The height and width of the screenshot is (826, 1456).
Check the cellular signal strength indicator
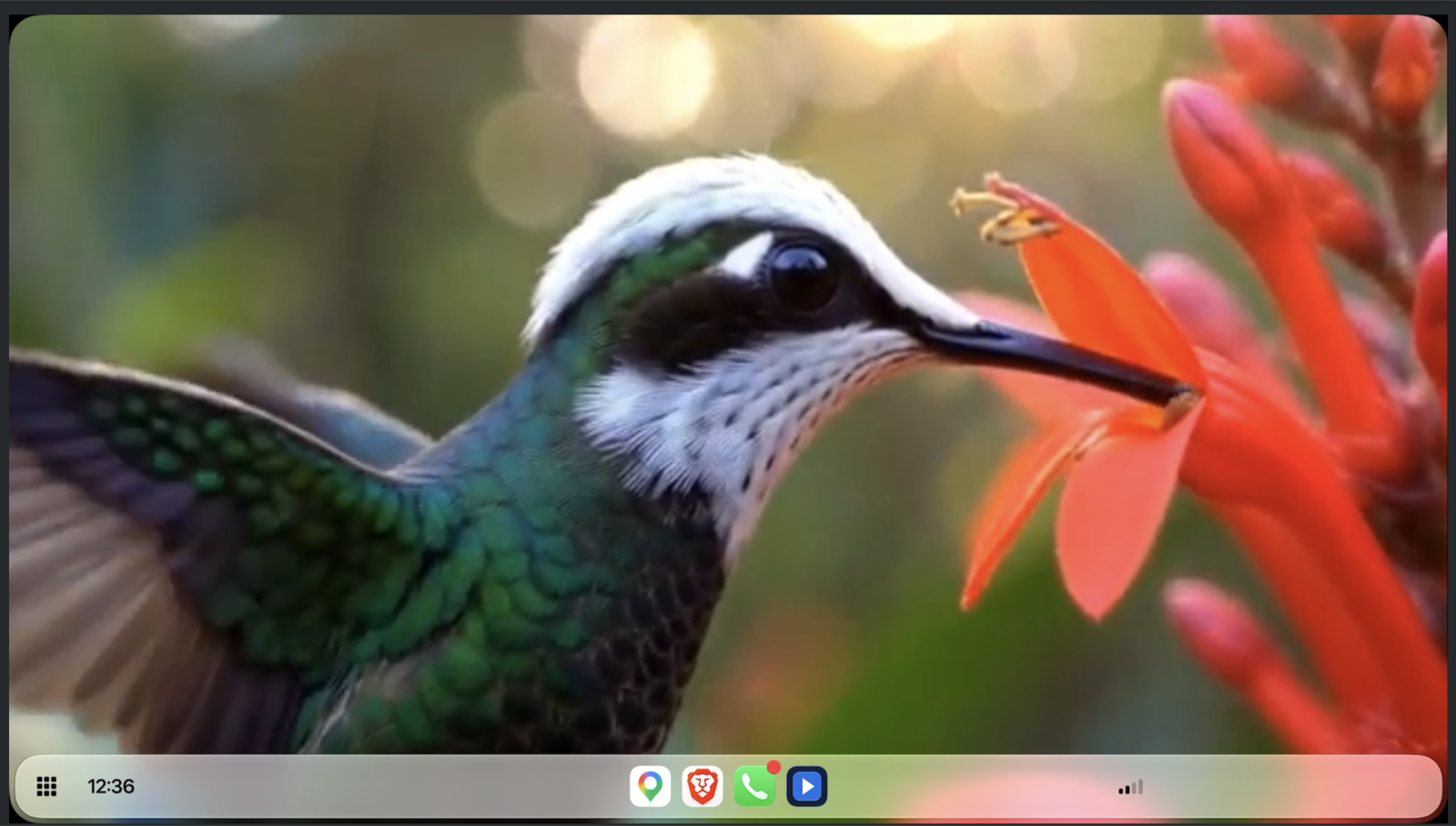click(x=1130, y=787)
